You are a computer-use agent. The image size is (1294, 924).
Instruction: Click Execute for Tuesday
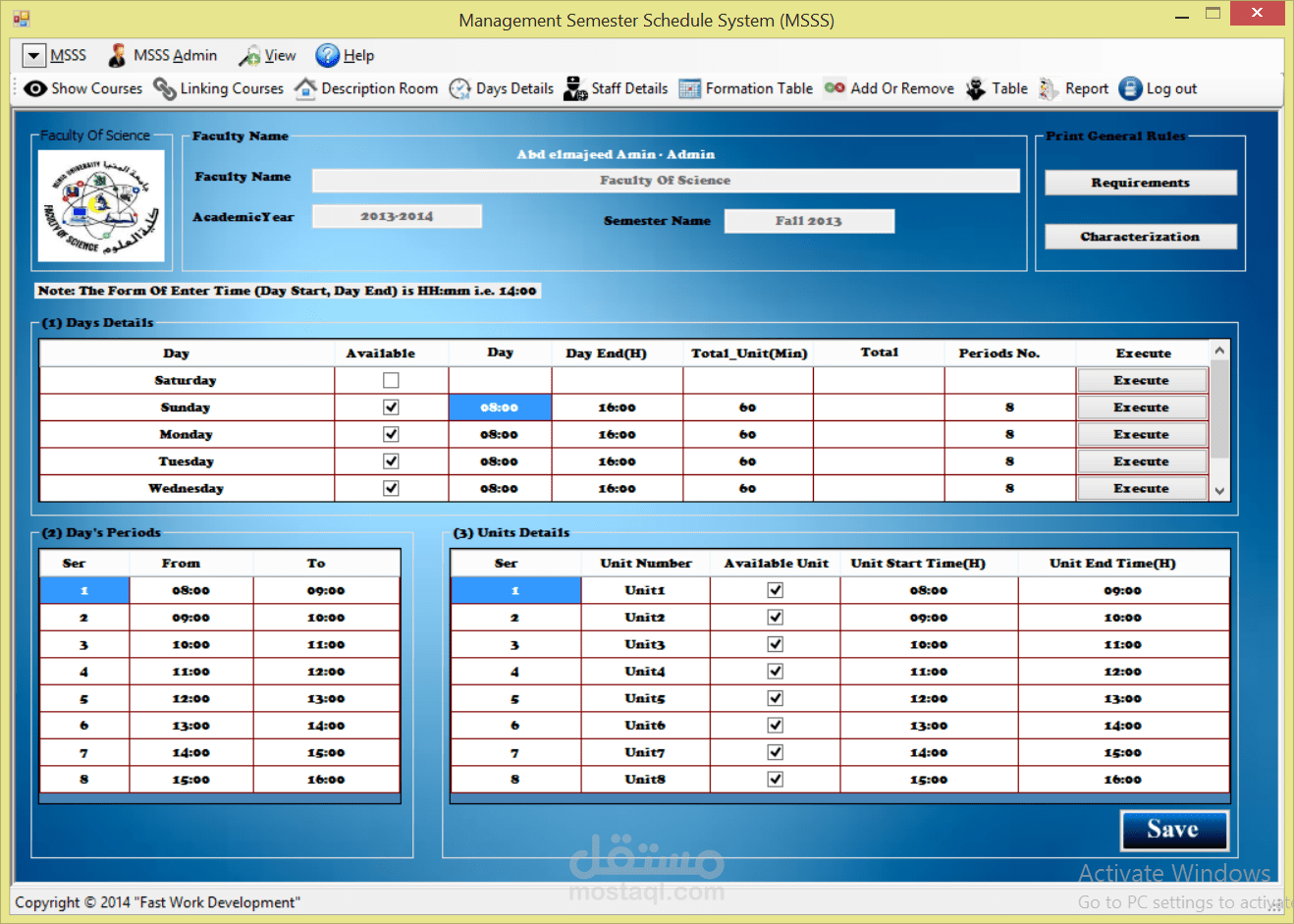1142,462
